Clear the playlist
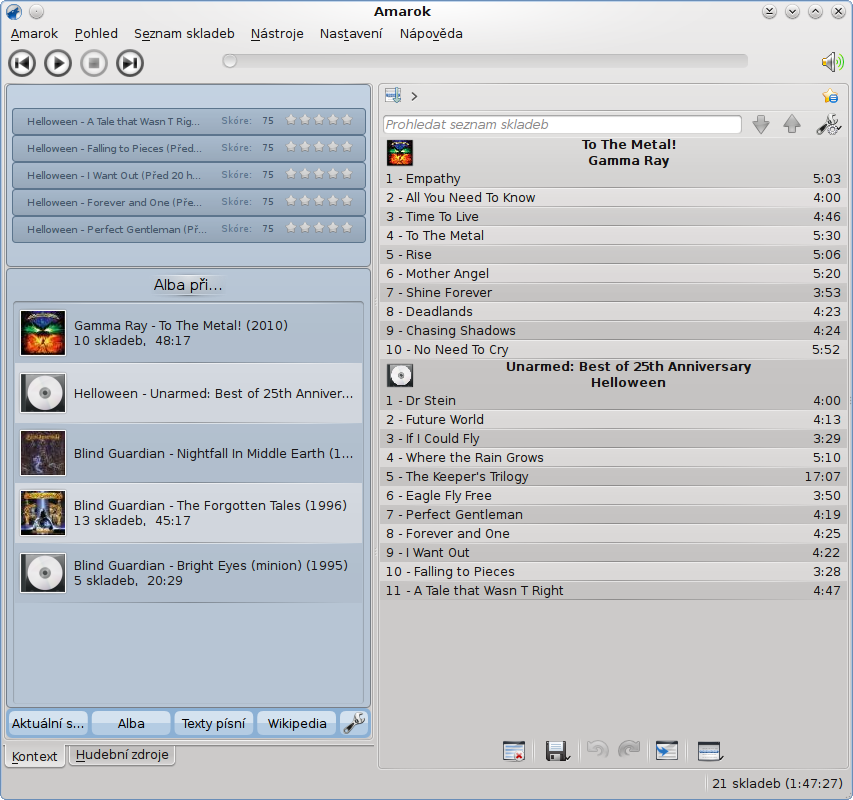Image resolution: width=853 pixels, height=800 pixels. pyautogui.click(x=514, y=751)
